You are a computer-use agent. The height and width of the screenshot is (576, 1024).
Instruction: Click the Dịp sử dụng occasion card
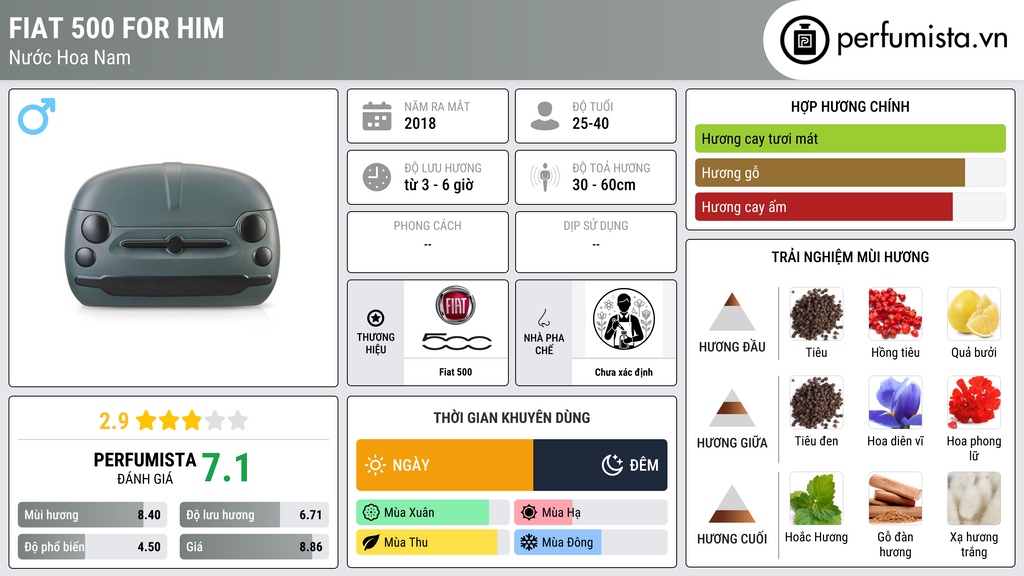[x=596, y=242]
